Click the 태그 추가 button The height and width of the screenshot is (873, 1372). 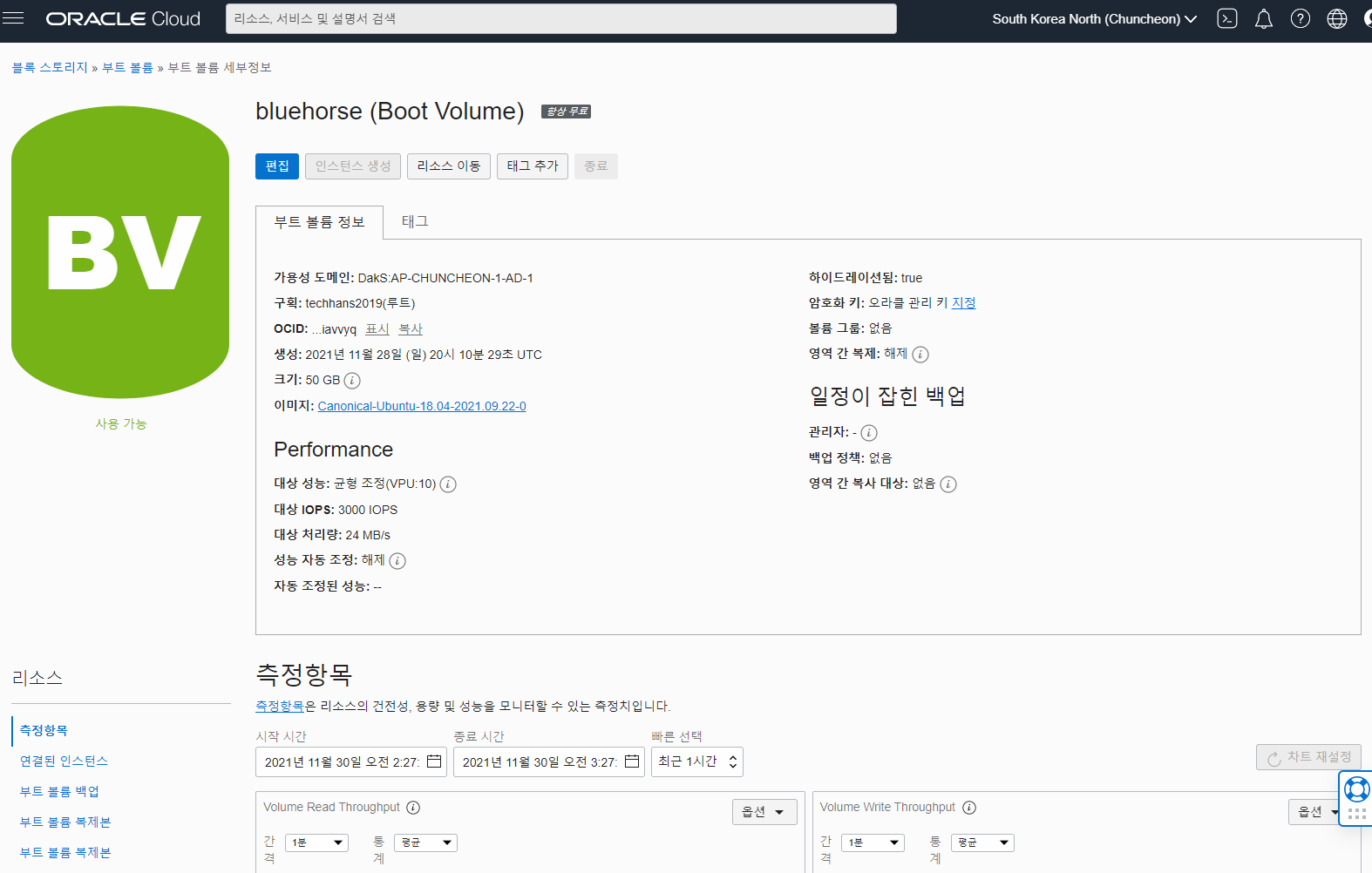[x=533, y=166]
